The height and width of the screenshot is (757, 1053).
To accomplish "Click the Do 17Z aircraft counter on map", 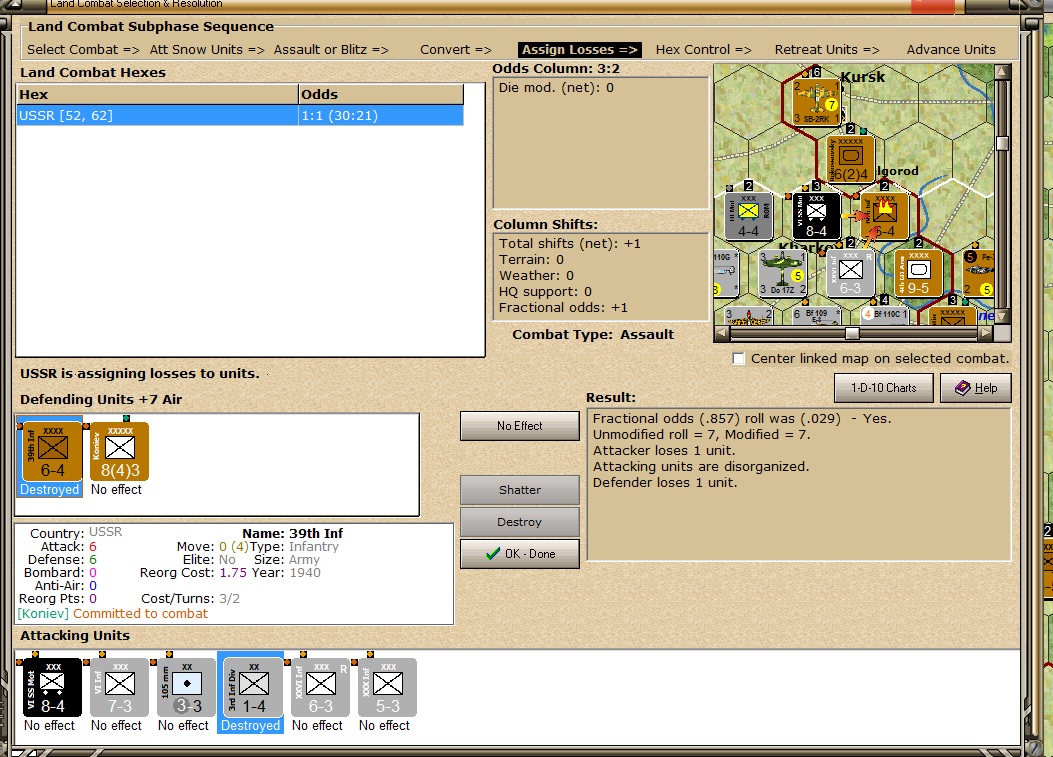I will (x=782, y=273).
